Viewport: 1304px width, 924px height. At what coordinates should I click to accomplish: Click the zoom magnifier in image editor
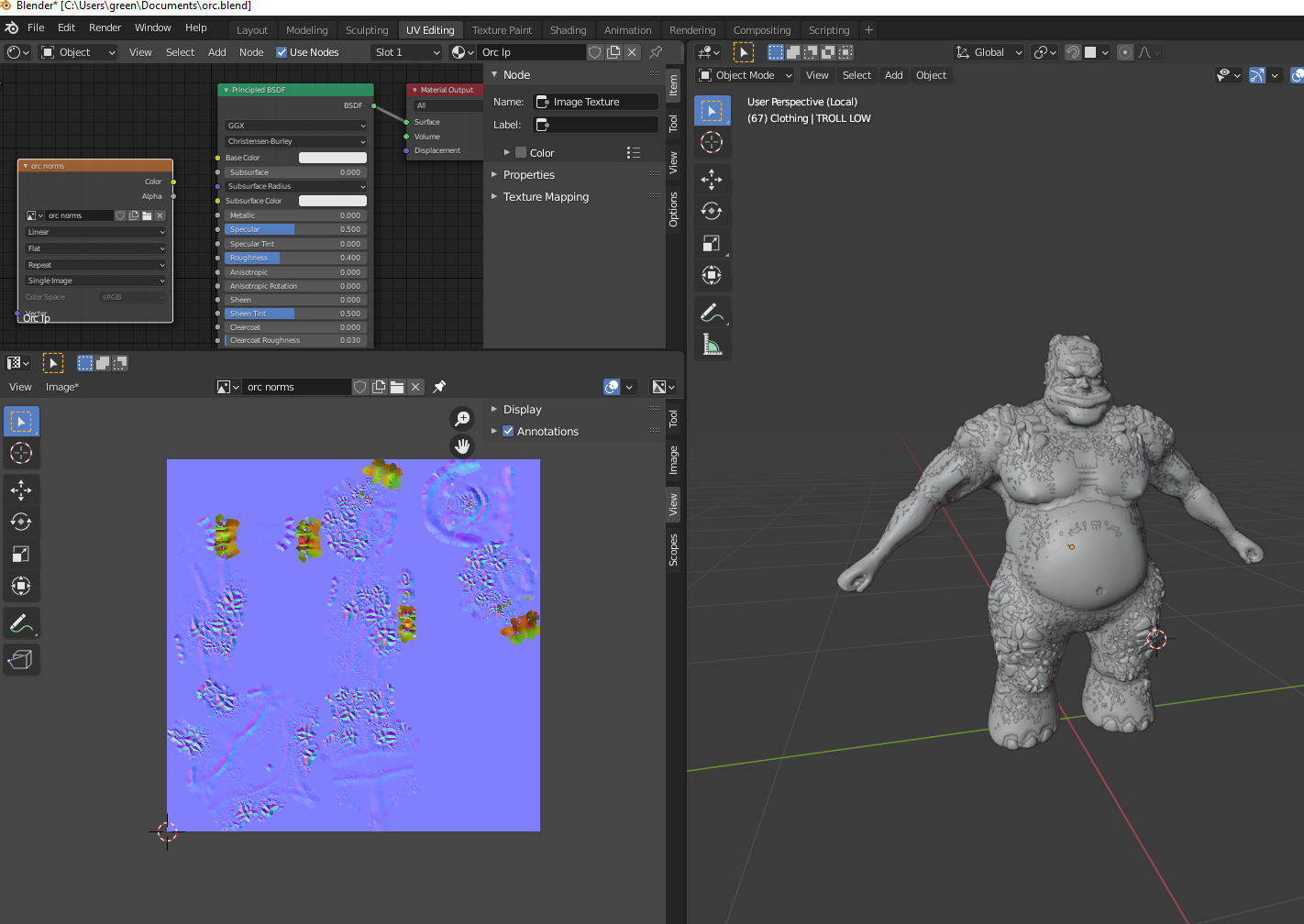pos(463,419)
